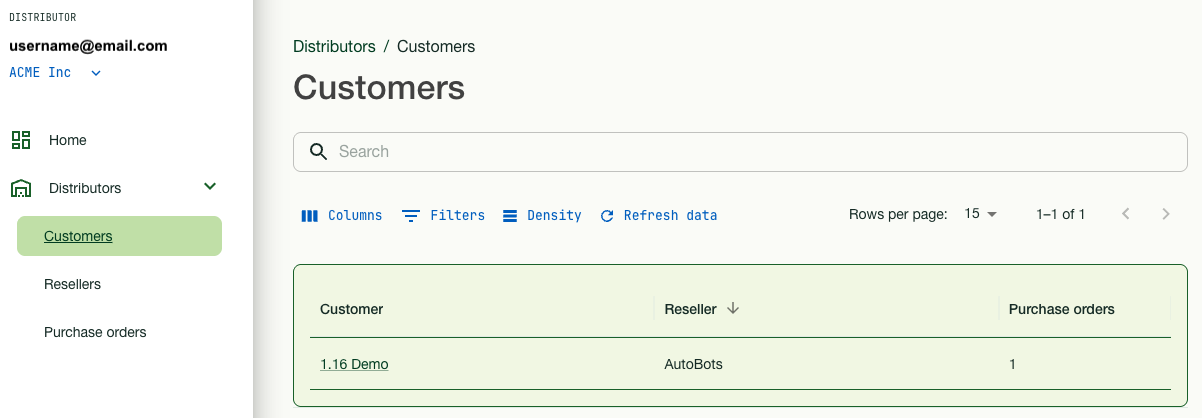Open Rows per page dropdown
The width and height of the screenshot is (1202, 418).
pos(980,214)
